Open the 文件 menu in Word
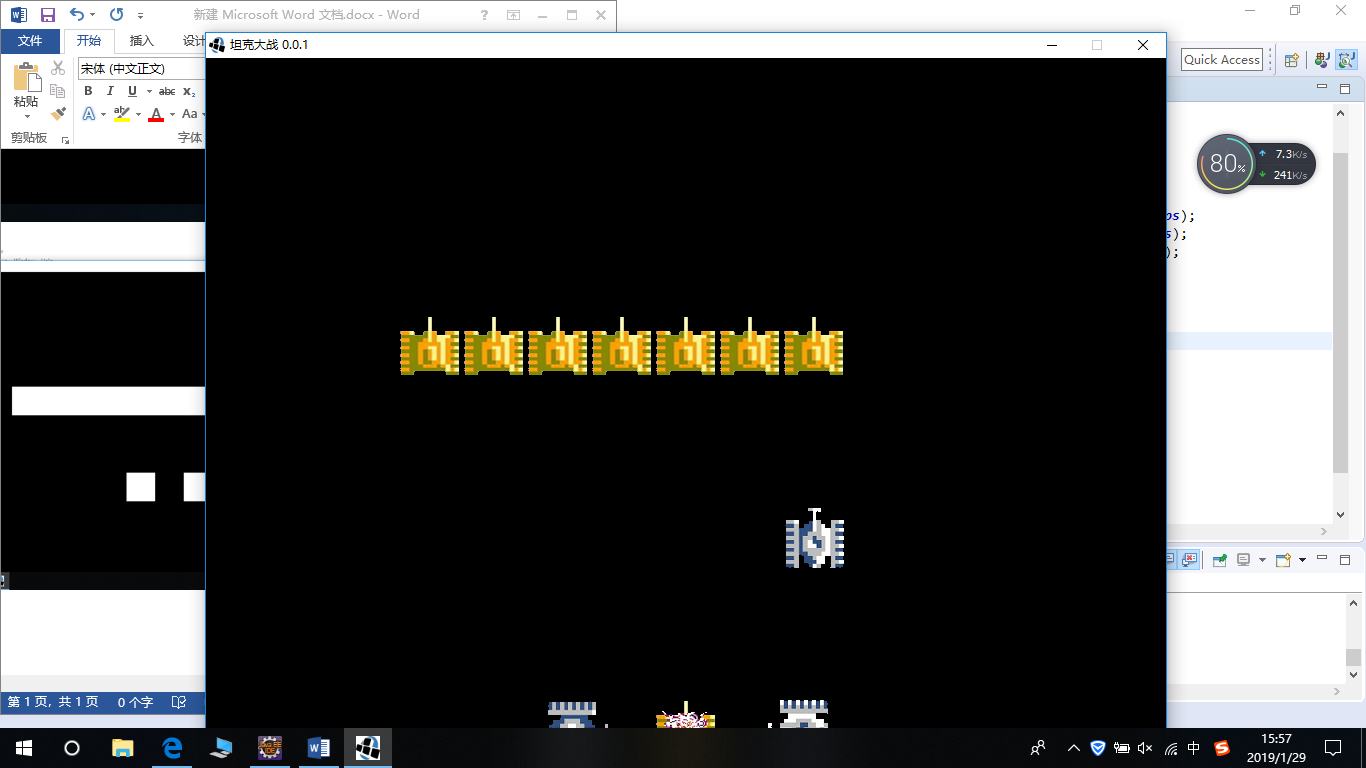 30,41
